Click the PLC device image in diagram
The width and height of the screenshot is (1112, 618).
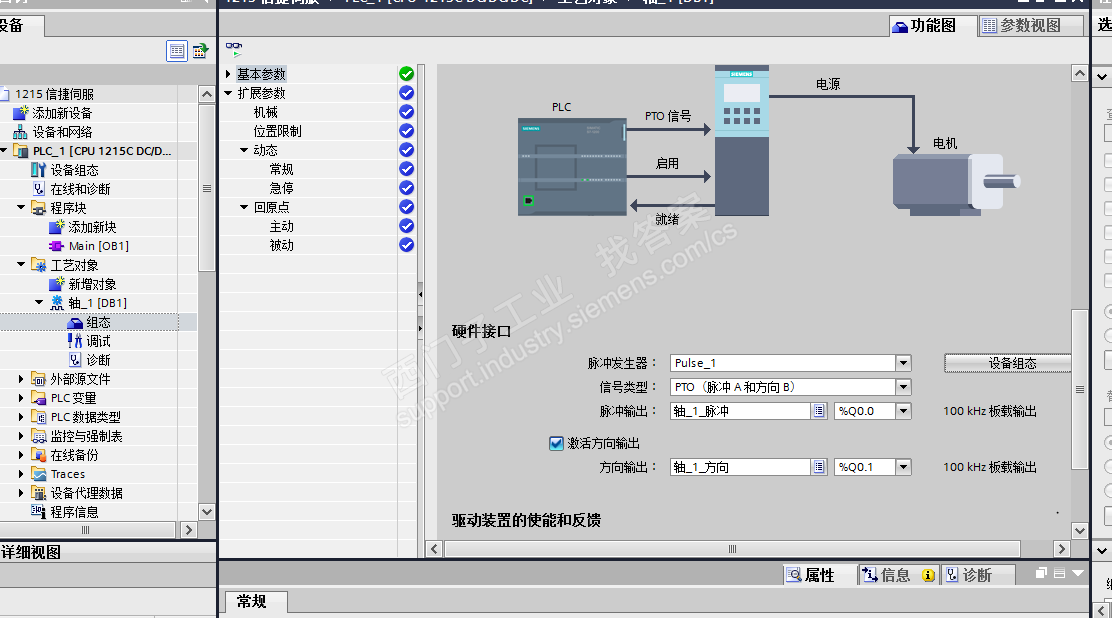[x=572, y=167]
